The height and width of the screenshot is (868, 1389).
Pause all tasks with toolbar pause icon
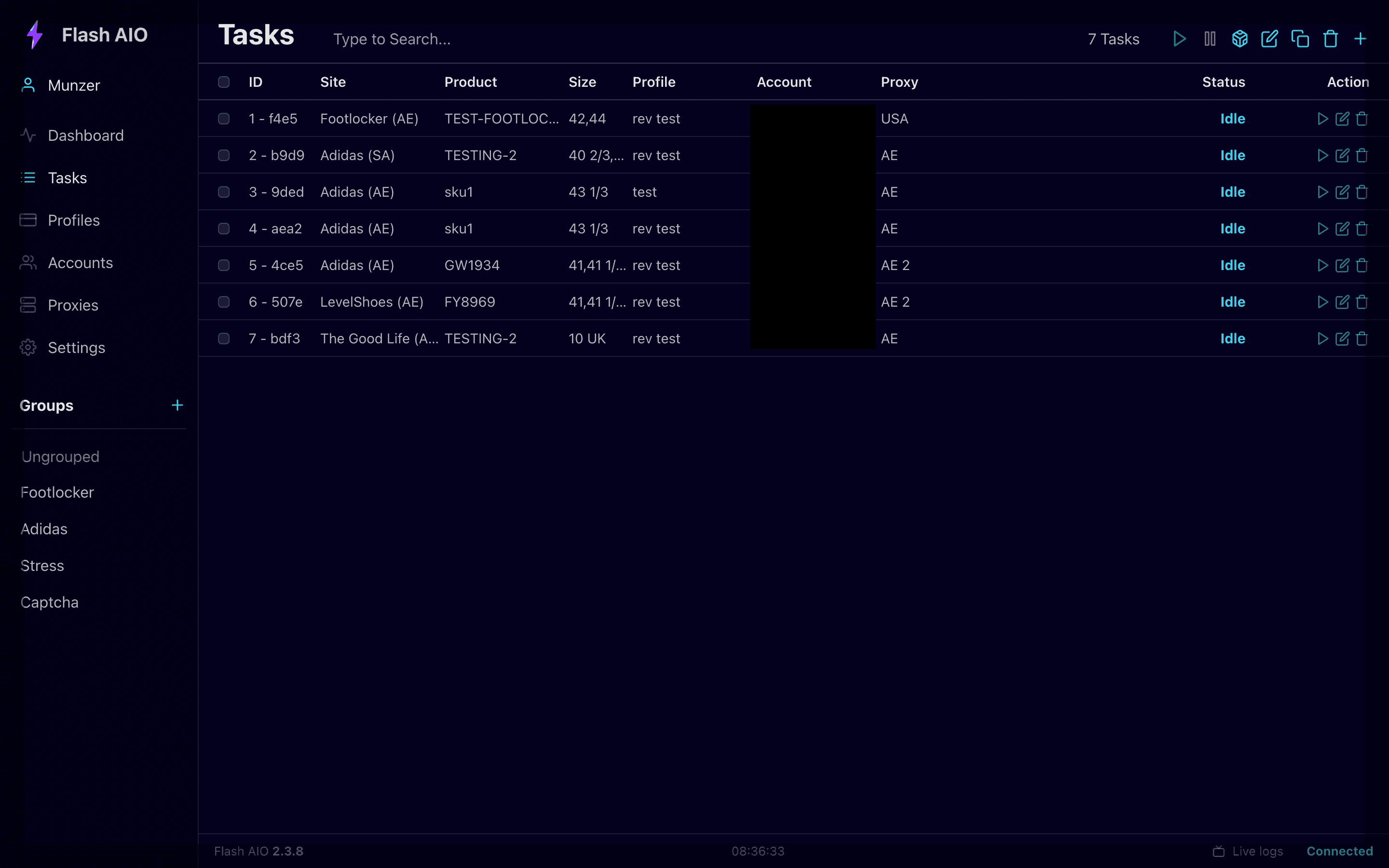(1210, 39)
